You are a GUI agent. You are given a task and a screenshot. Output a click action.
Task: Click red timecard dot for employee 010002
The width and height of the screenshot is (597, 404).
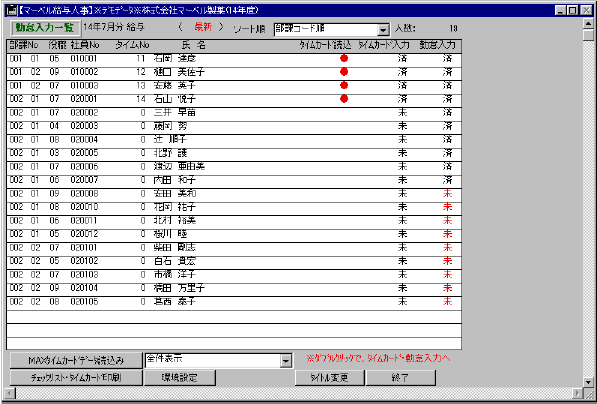[x=344, y=72]
